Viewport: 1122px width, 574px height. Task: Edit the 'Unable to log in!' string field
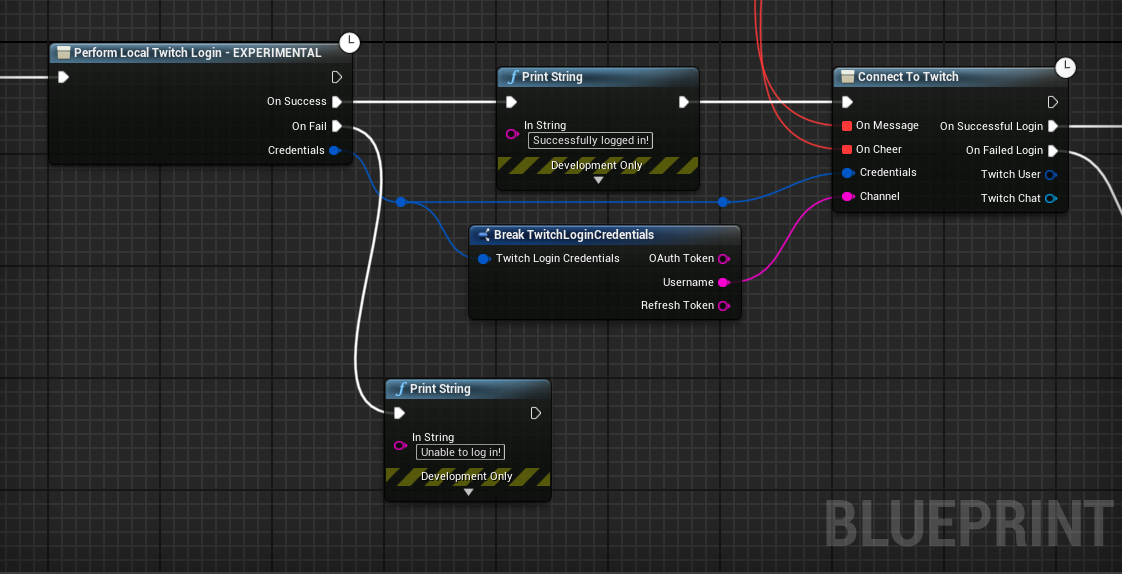[x=460, y=452]
